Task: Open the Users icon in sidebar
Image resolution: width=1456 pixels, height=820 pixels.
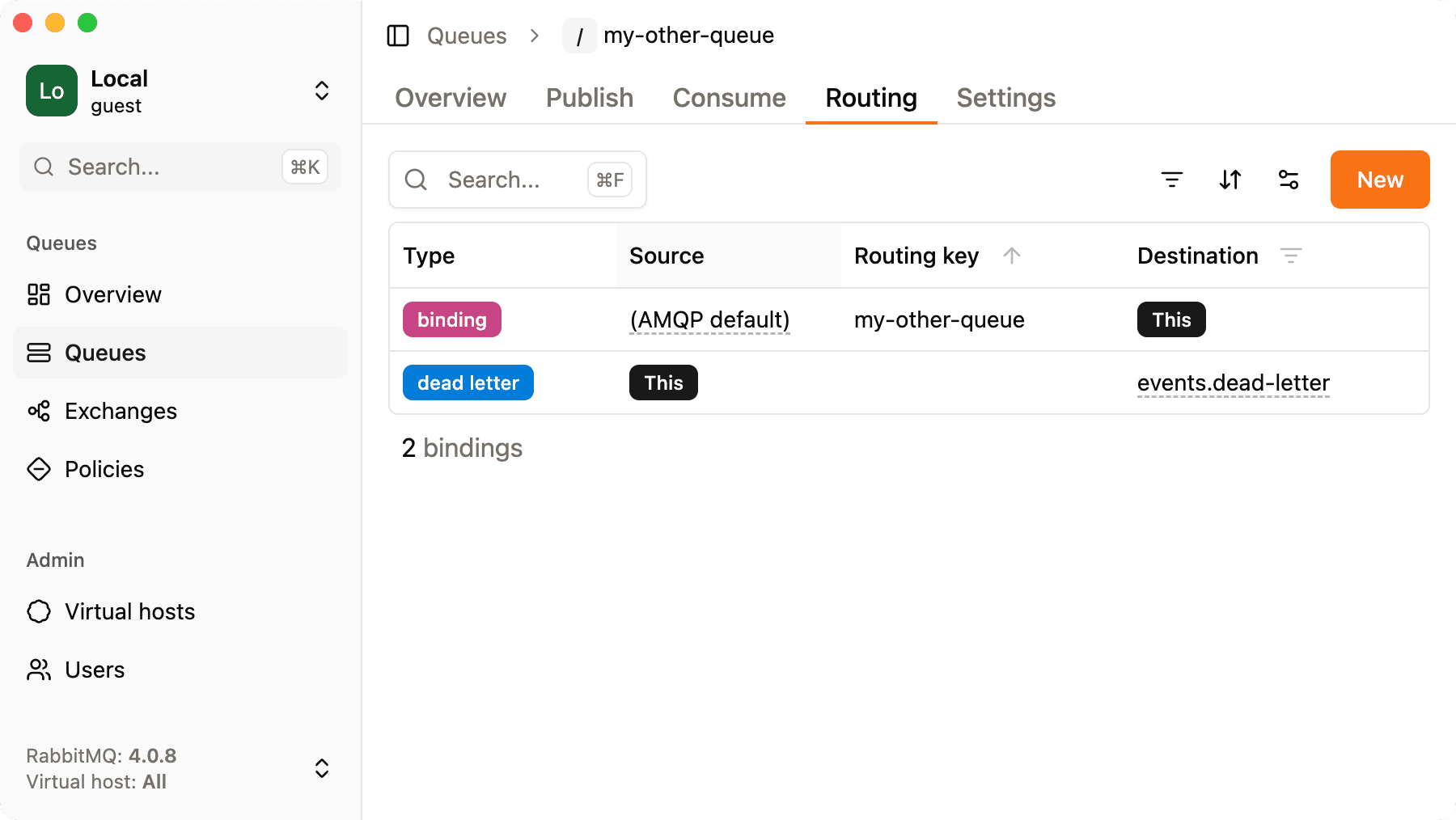Action: point(38,670)
